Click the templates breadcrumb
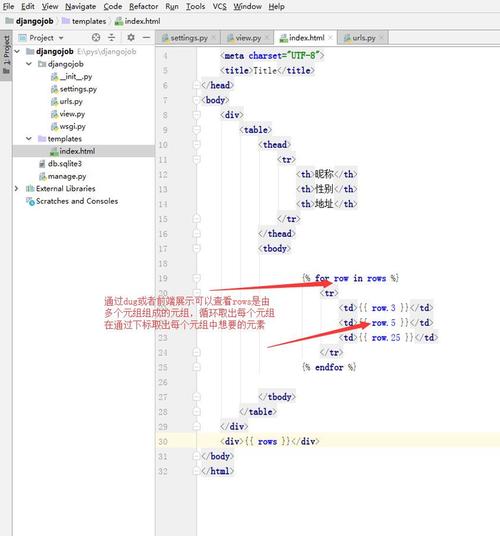500x536 pixels. 84,21
